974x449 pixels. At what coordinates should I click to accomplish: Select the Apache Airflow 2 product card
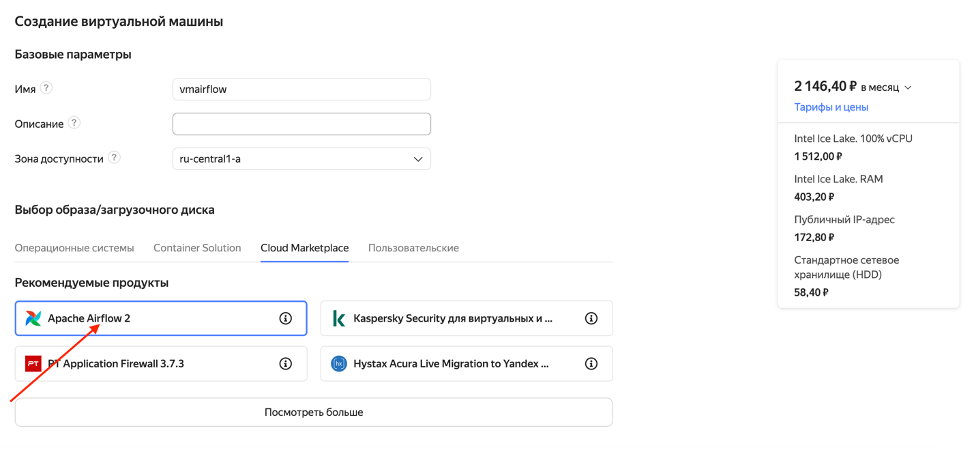(161, 319)
